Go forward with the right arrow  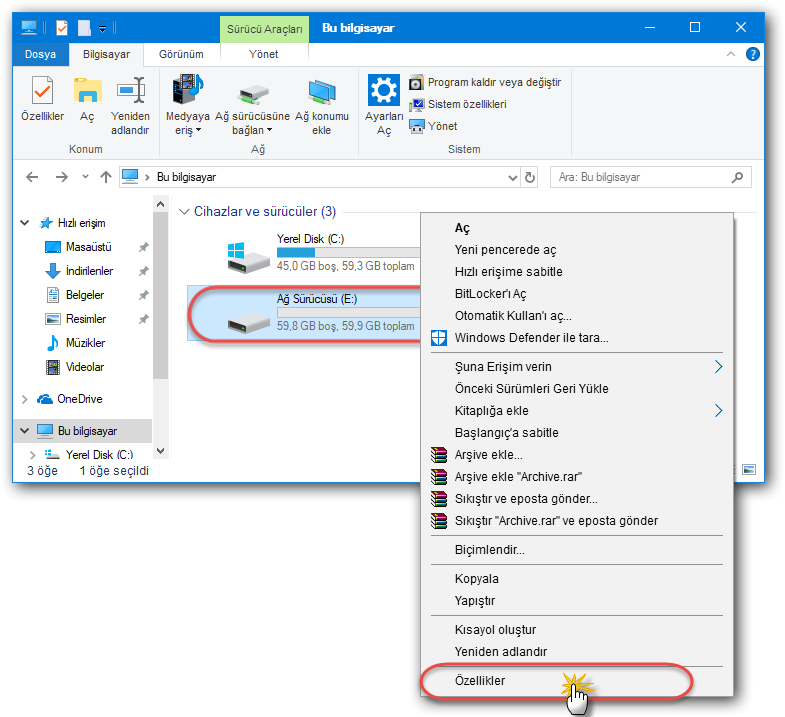62,177
